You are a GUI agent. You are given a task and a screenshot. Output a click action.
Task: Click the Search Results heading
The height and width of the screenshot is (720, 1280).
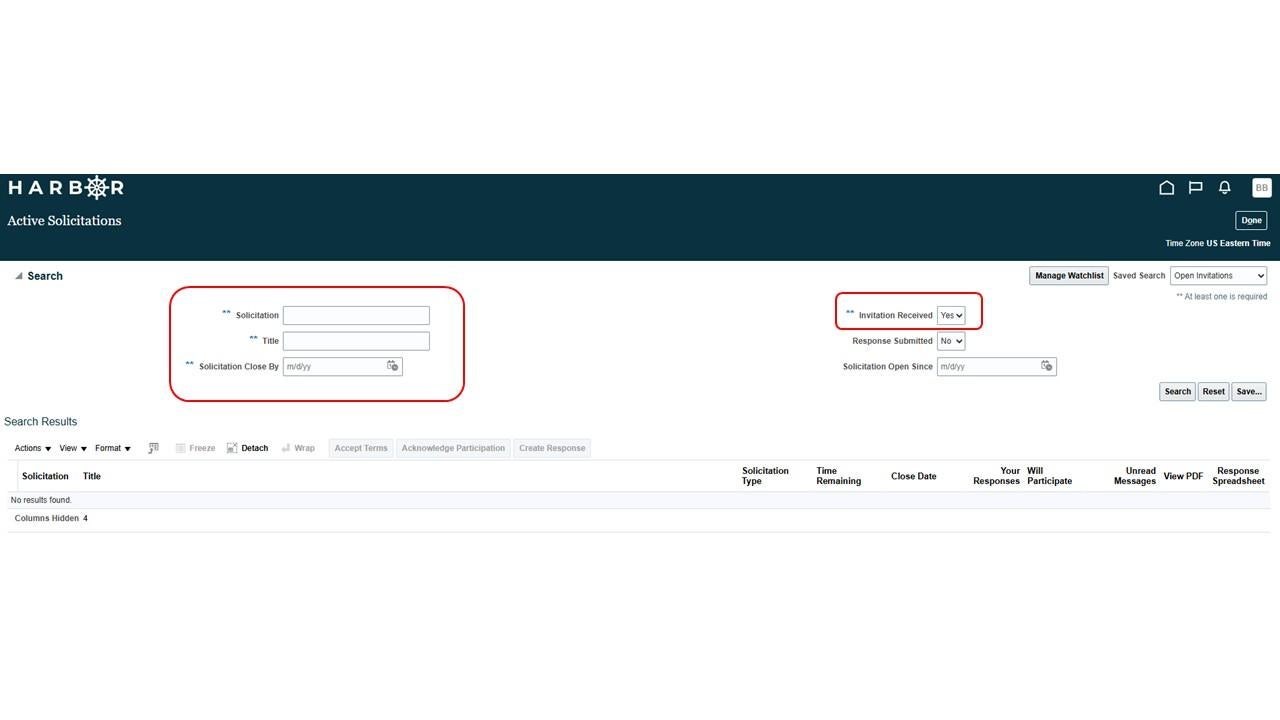[41, 422]
